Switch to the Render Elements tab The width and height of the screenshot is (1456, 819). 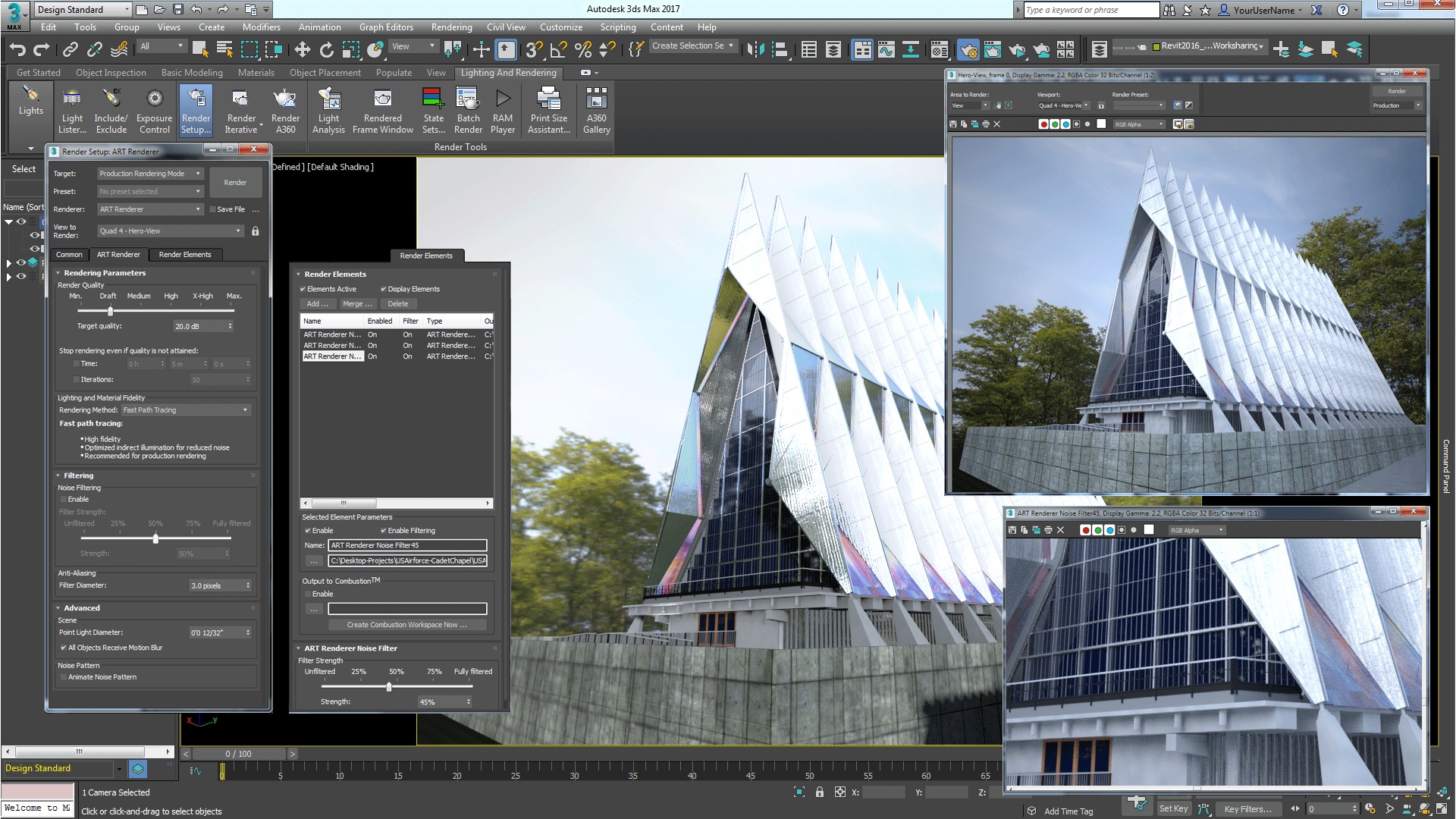coord(185,254)
